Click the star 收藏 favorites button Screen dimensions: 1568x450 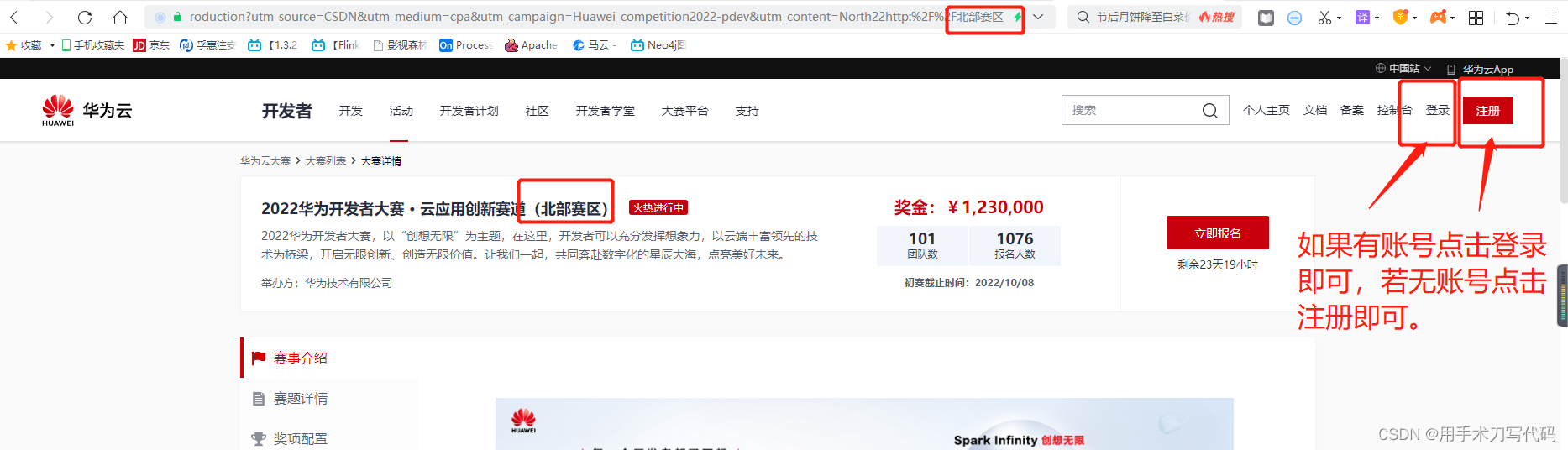(x=24, y=45)
